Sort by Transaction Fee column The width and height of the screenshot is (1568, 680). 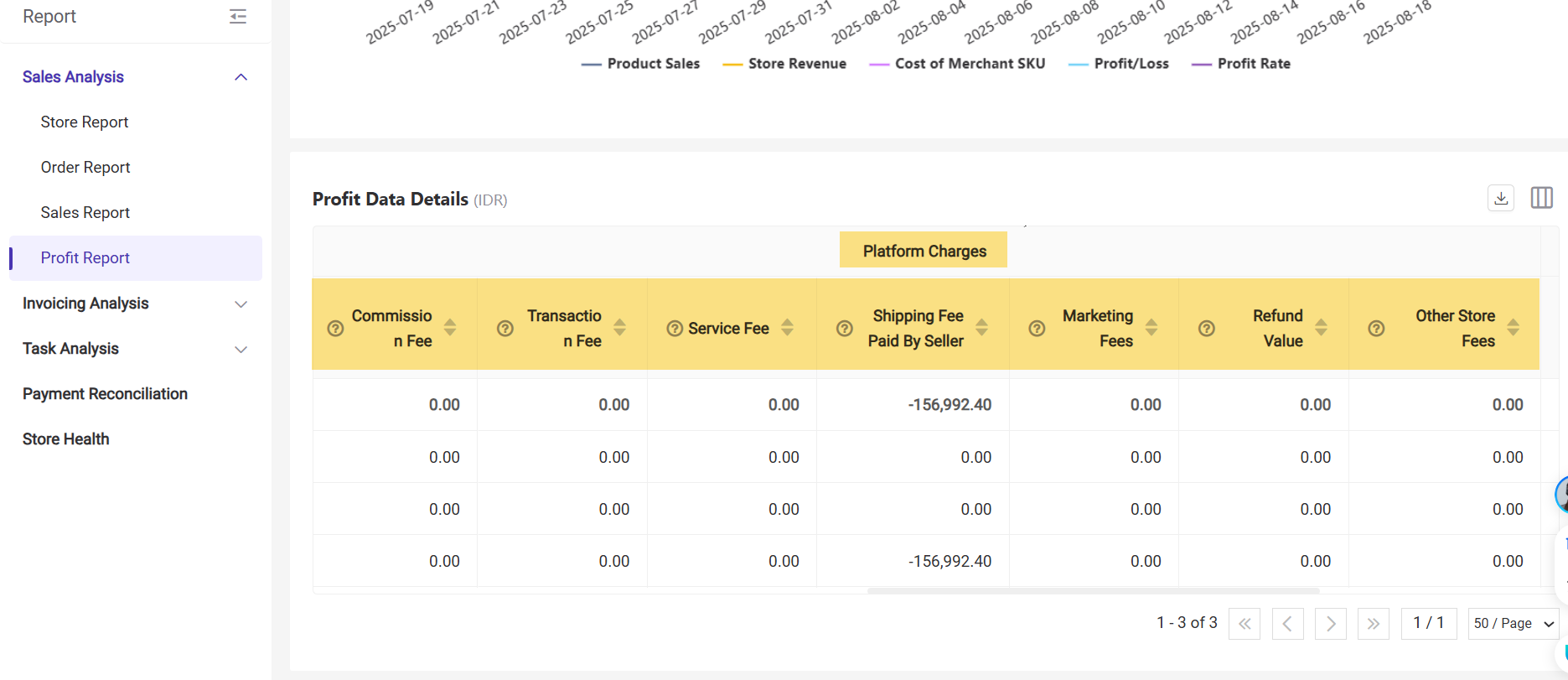pos(619,327)
